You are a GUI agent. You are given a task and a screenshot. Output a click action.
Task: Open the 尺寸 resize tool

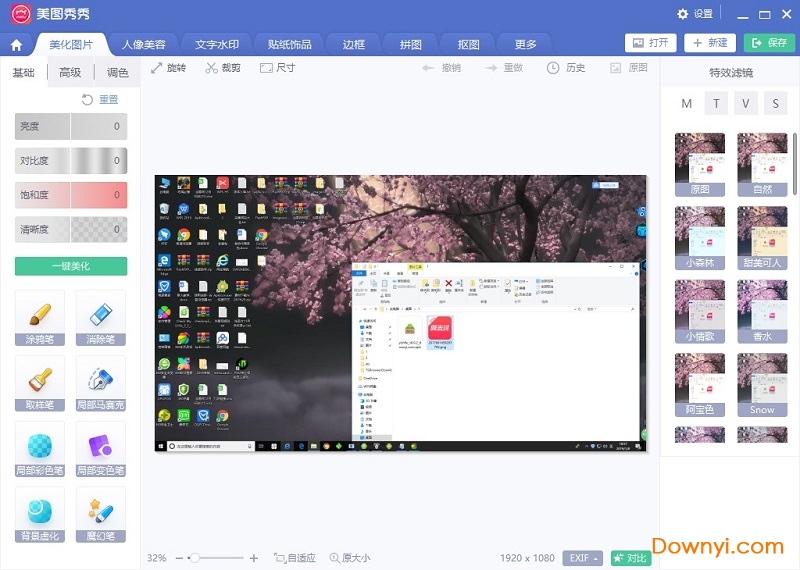pos(278,68)
